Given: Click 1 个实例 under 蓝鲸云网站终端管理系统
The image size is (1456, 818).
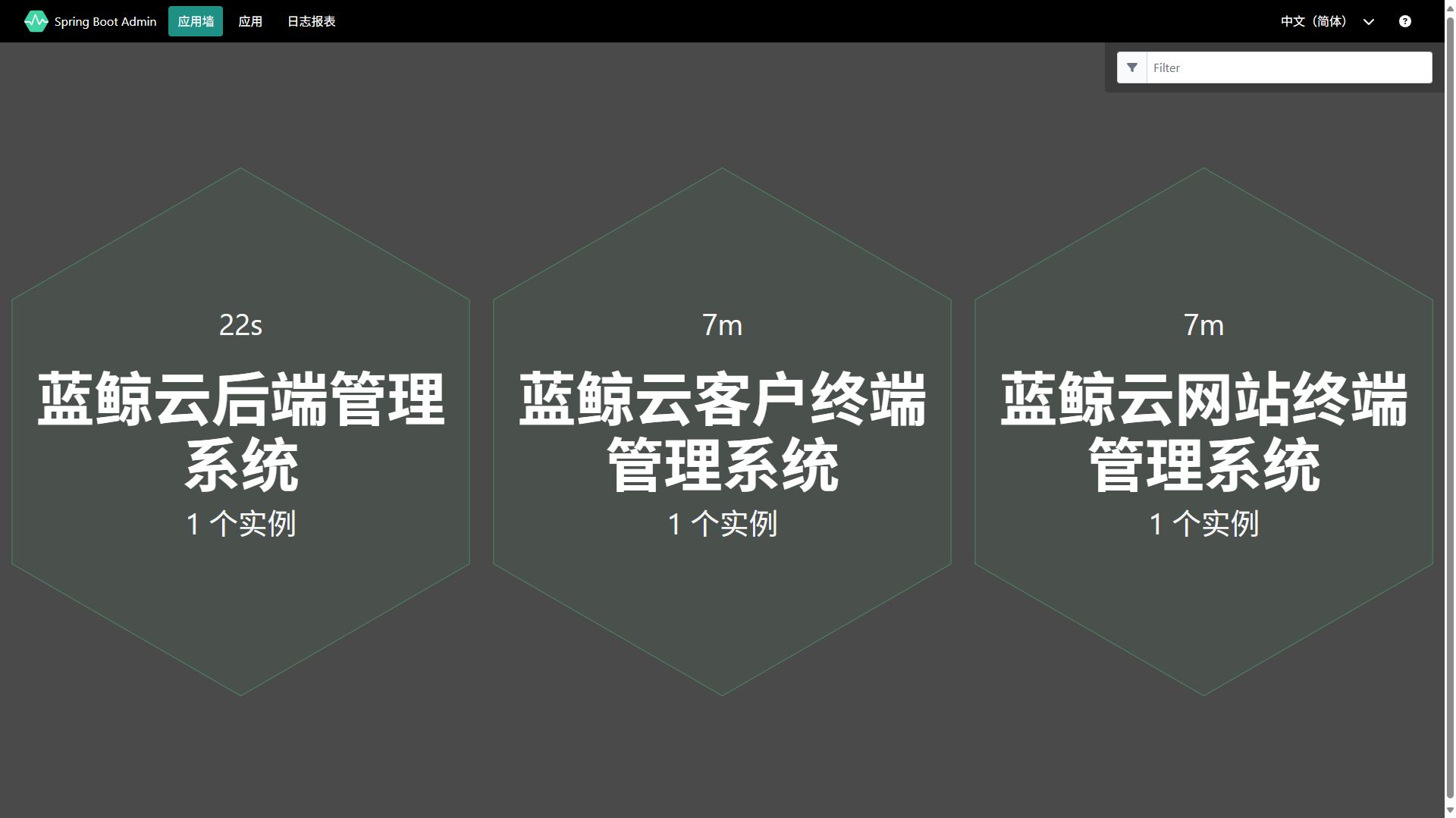Looking at the screenshot, I should pos(1203,524).
